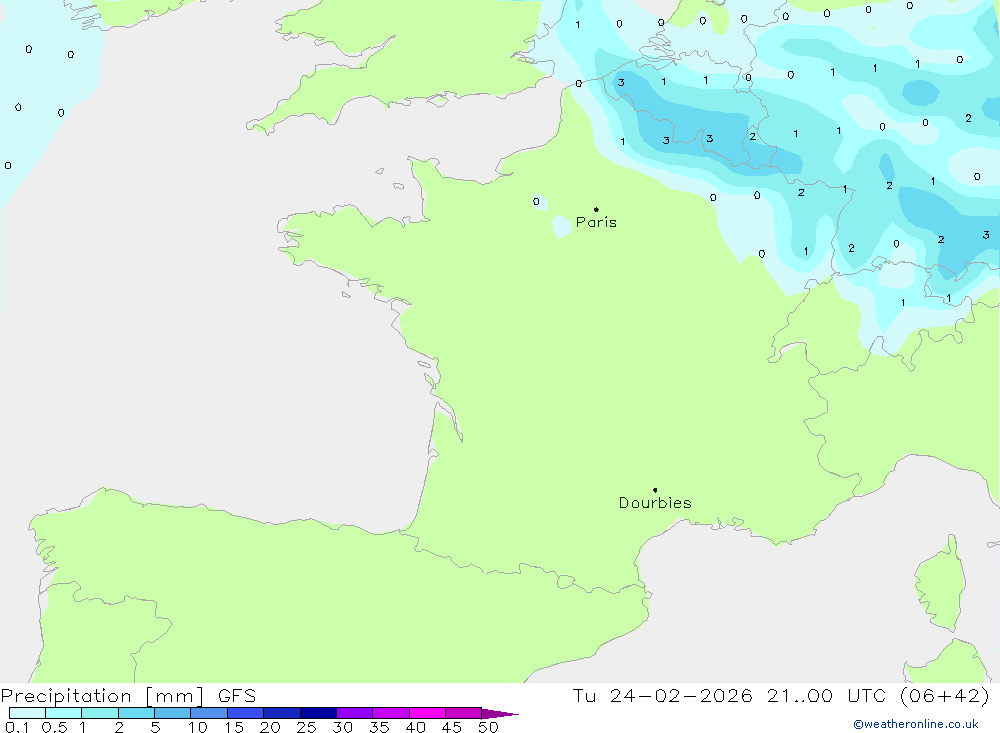The image size is (1000, 733).
Task: Pick the 35–40 mm legend swatch
Action: click(390, 713)
